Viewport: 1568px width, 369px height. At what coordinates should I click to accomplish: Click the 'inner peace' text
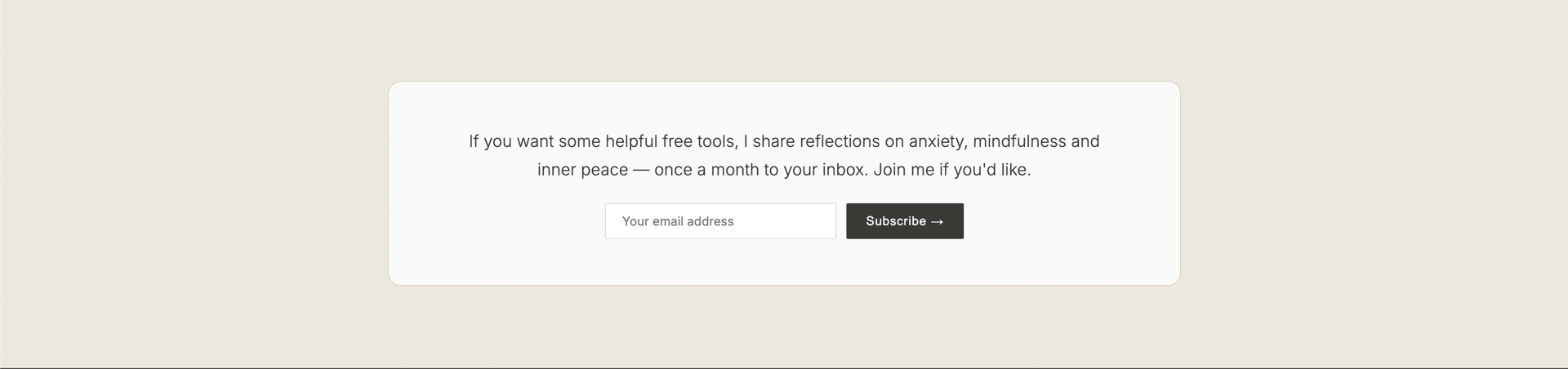(x=582, y=170)
